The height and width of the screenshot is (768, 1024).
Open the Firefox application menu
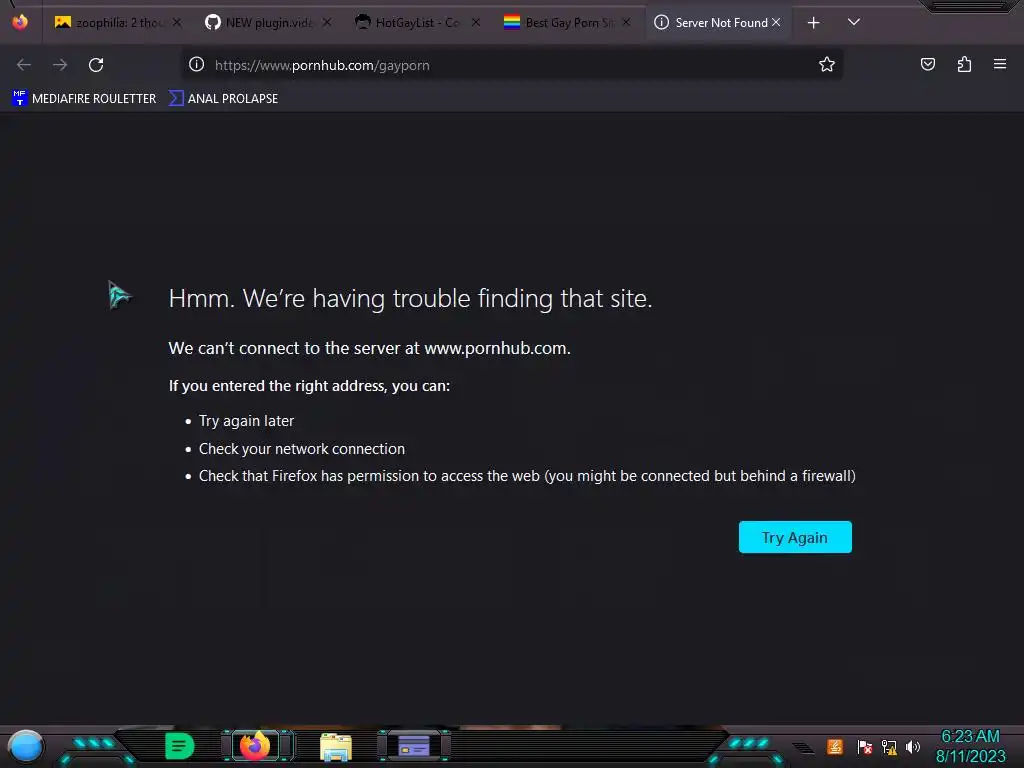[x=1000, y=64]
